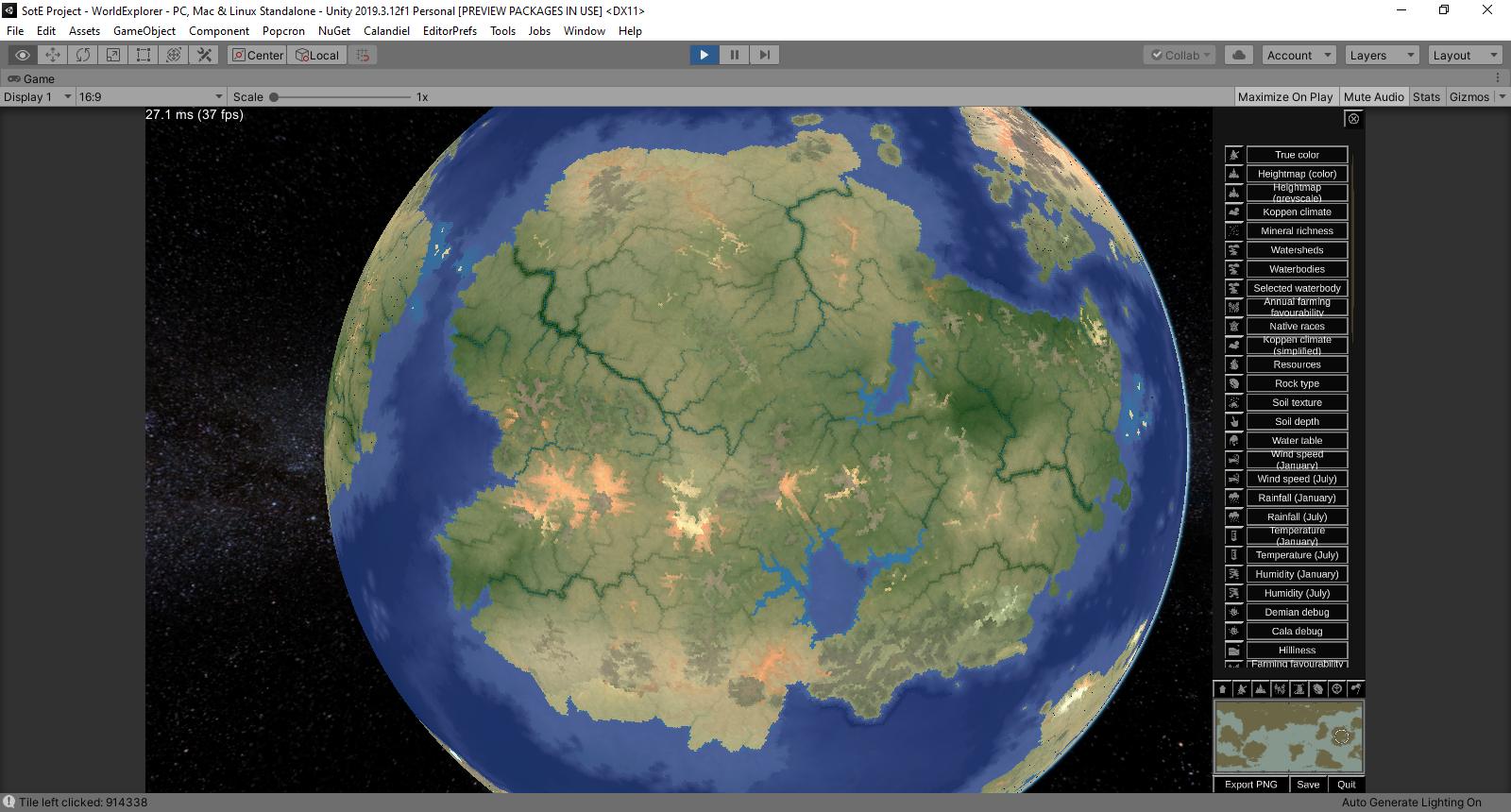Open the custom editor tools icon
The image size is (1511, 812).
click(204, 55)
